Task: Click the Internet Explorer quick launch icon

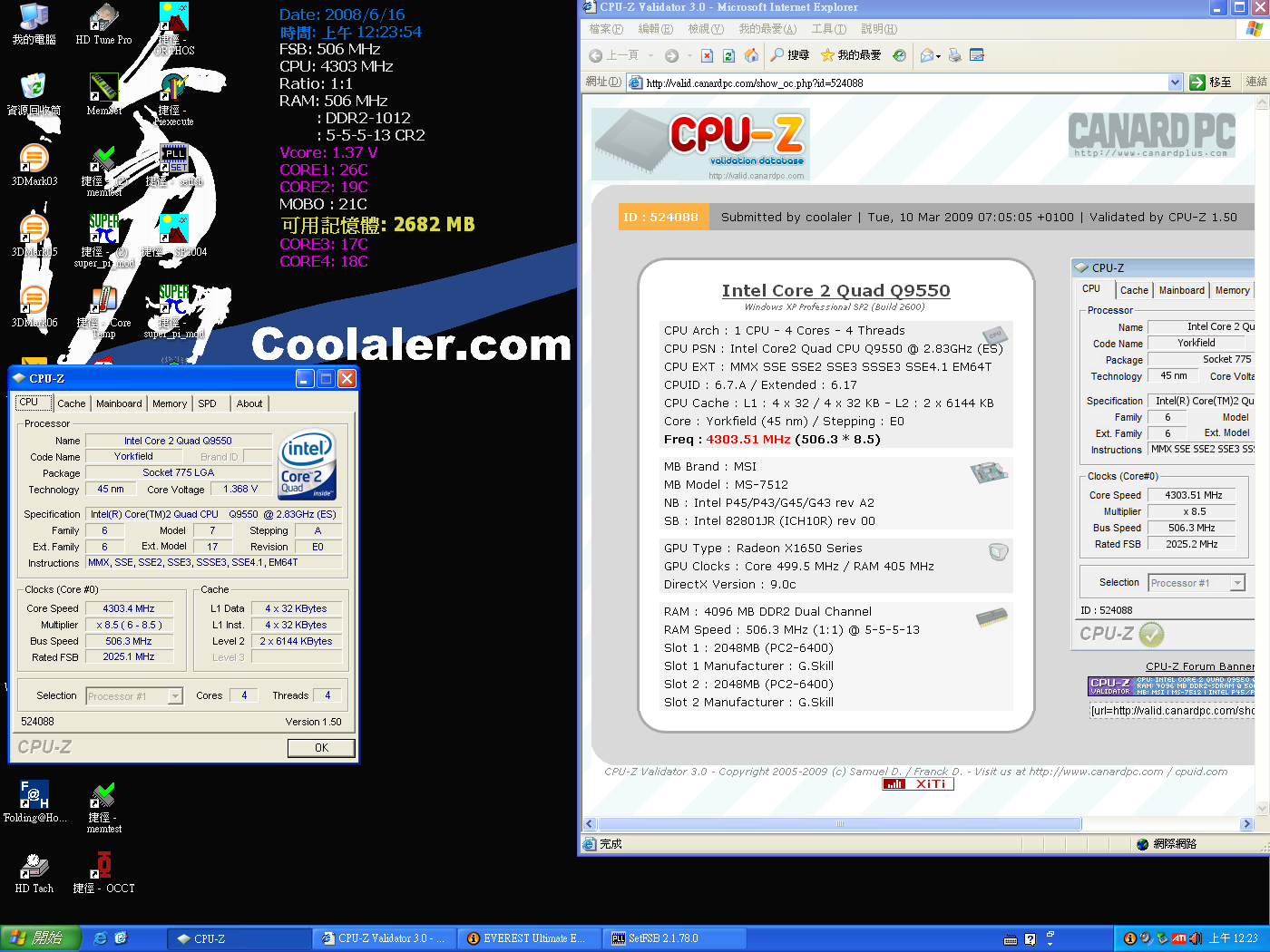Action: (x=100, y=938)
